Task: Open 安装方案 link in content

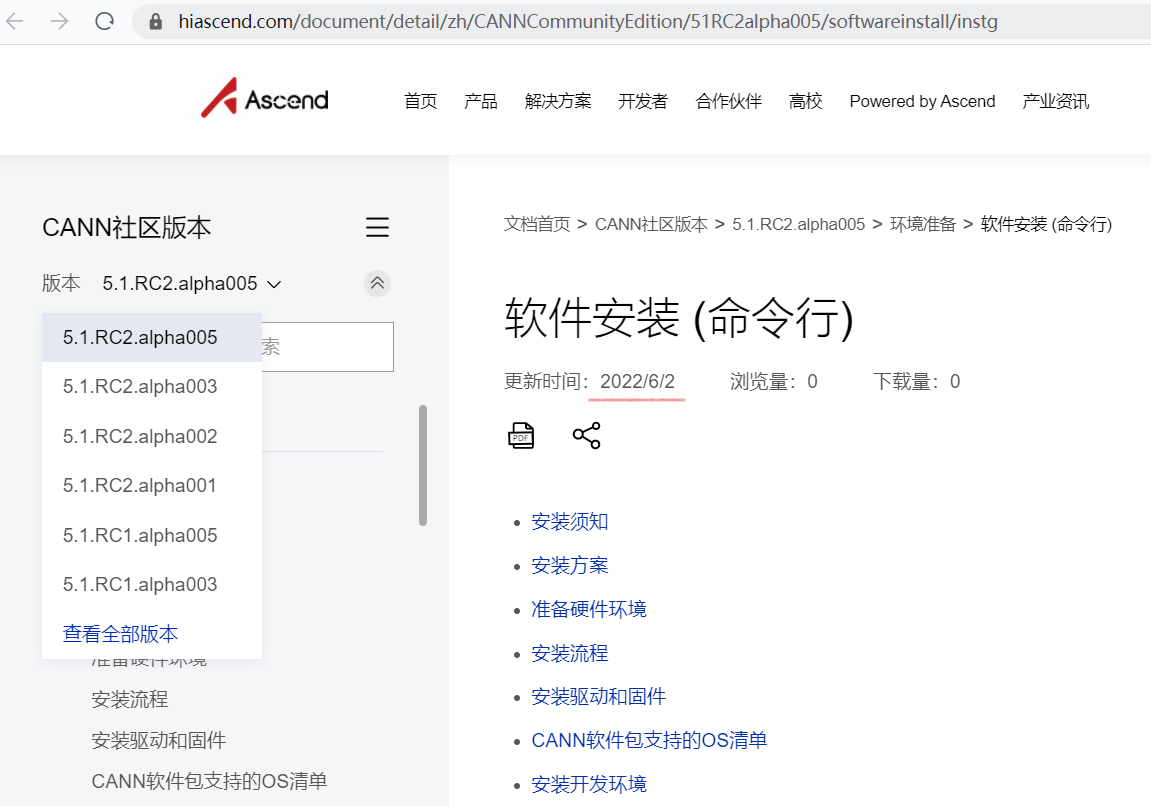Action: coord(570,565)
